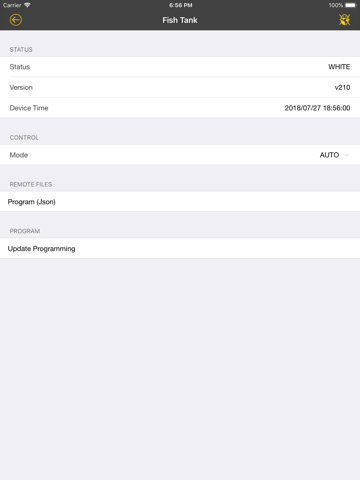Tap the Wi-Fi status icon
Viewport: 360px width, 480px height.
click(27, 5)
